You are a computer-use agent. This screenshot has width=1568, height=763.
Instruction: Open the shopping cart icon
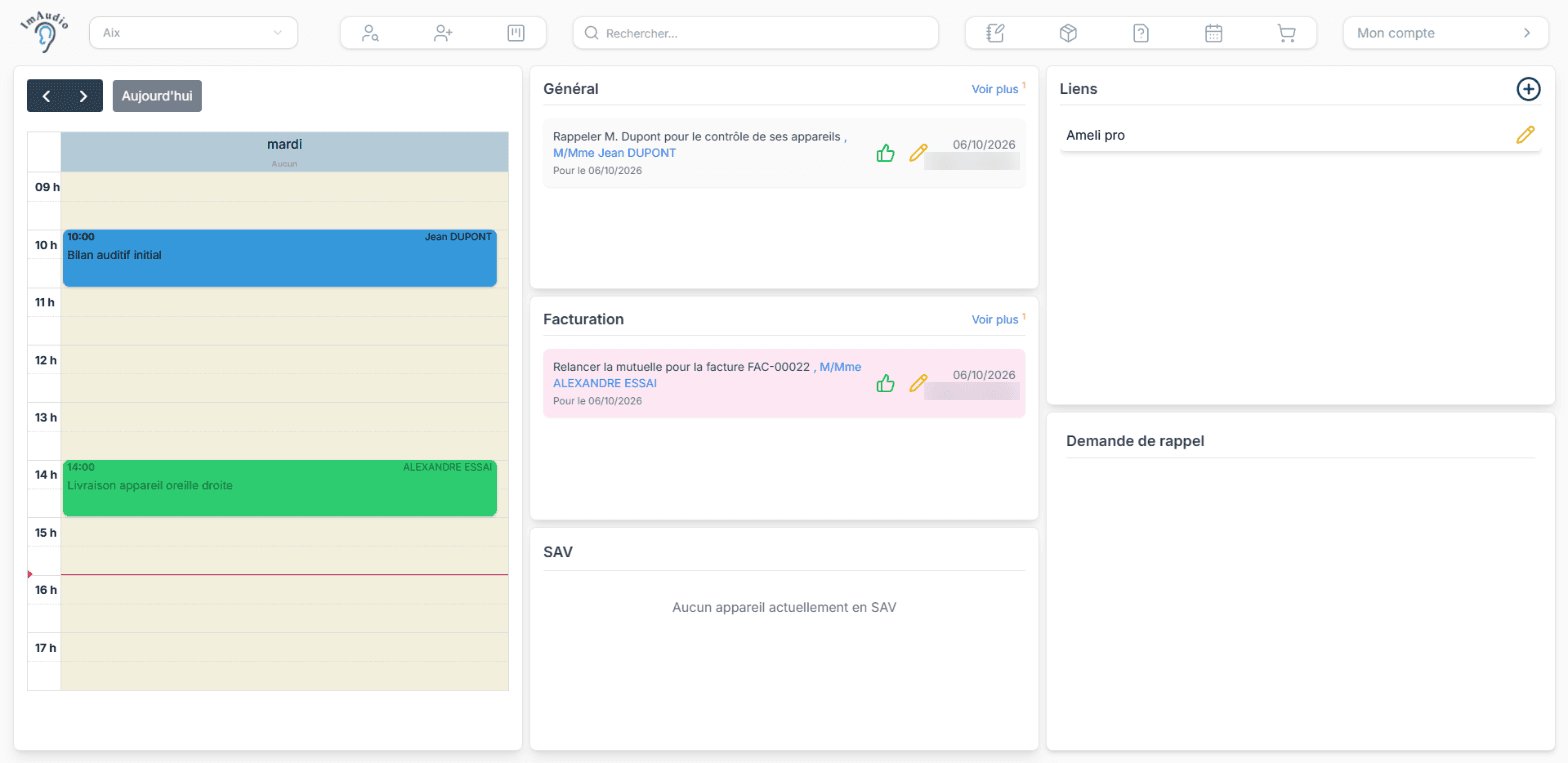[x=1287, y=33]
